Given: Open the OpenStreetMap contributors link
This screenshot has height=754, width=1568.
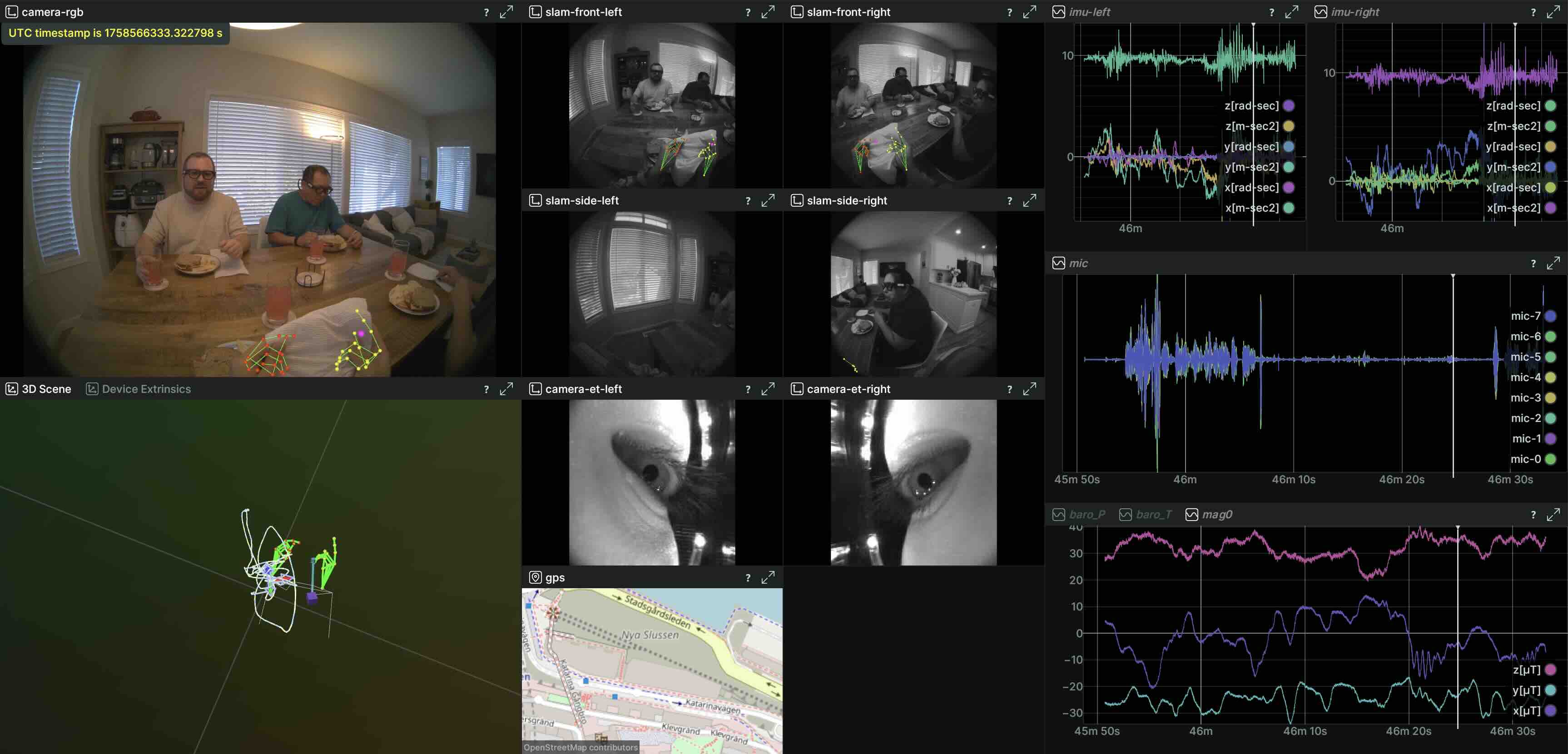Looking at the screenshot, I should pyautogui.click(x=580, y=747).
